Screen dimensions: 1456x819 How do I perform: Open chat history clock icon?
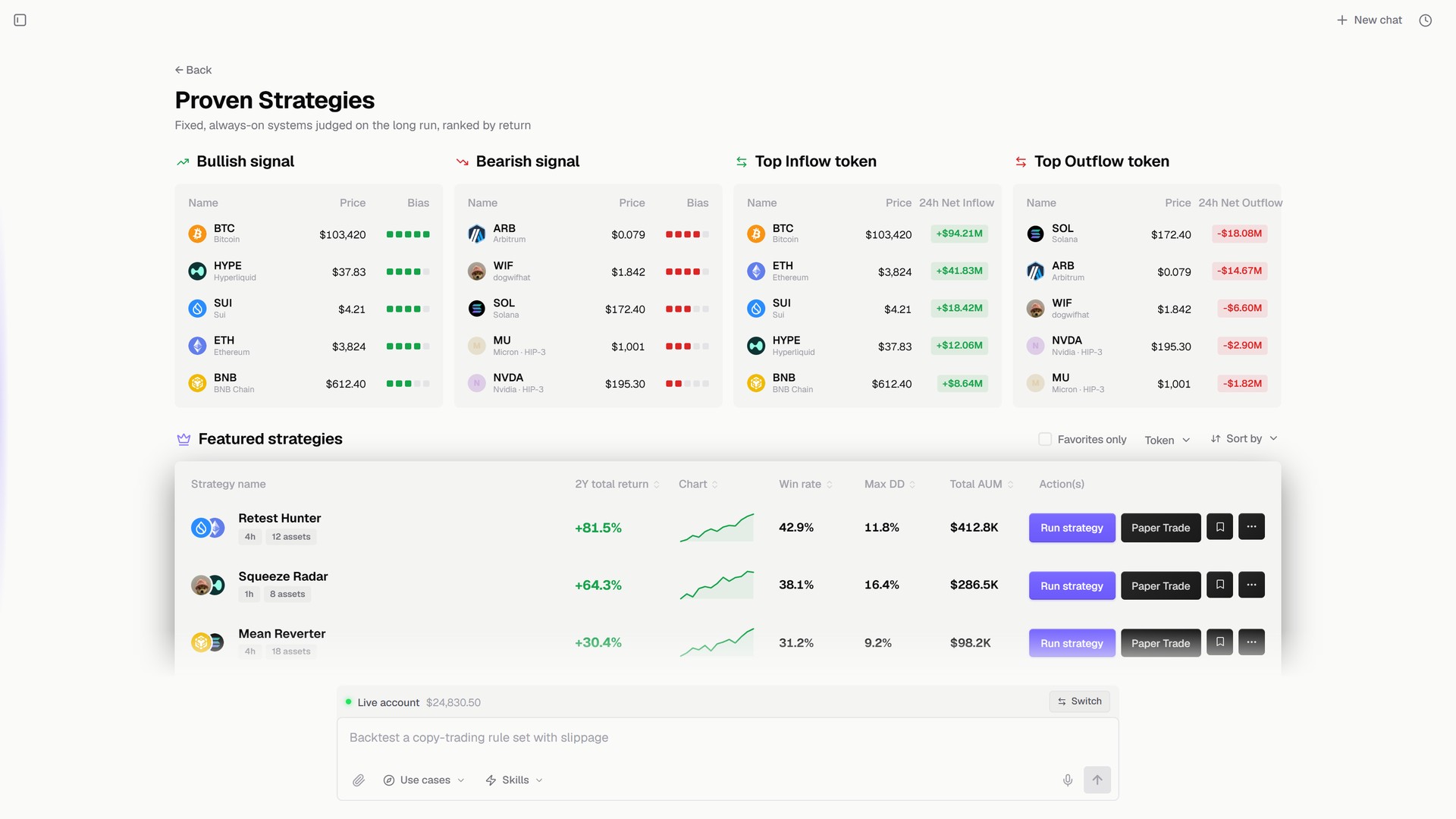pos(1426,20)
